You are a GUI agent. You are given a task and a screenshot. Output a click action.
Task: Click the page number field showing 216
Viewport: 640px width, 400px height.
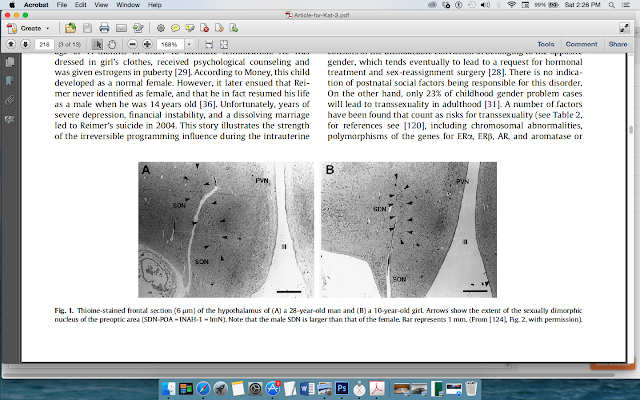click(44, 44)
